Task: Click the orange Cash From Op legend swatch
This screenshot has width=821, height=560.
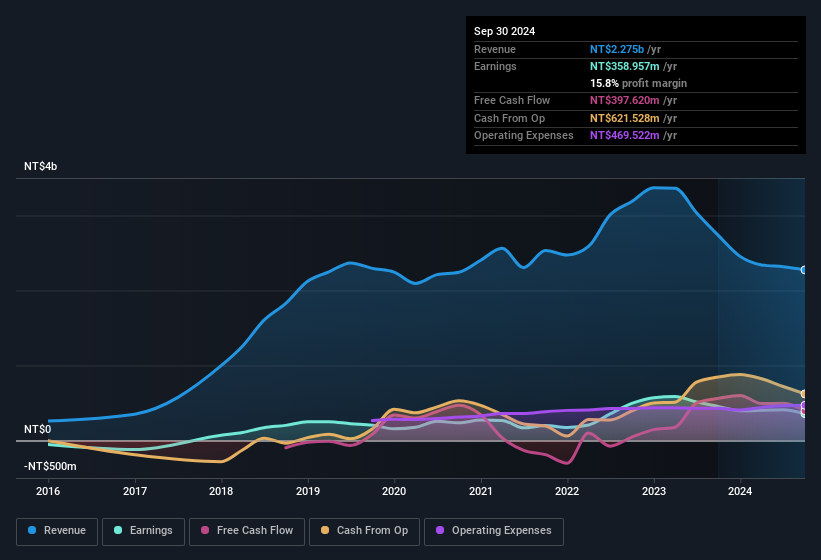Action: (324, 530)
